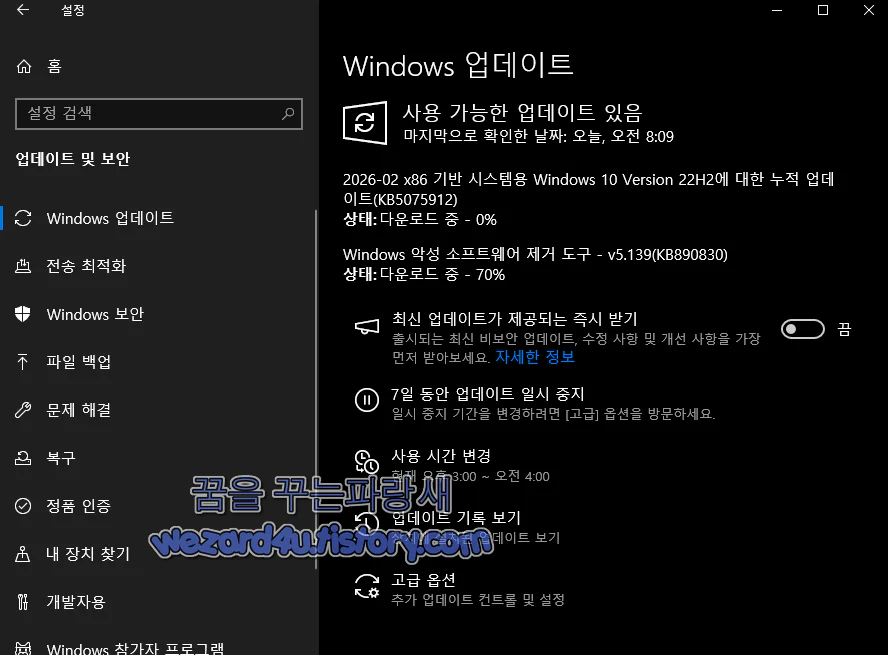Screen dimensions: 888x655
Task: Select 전송 최적화 in the sidebar
Action: (x=90, y=266)
